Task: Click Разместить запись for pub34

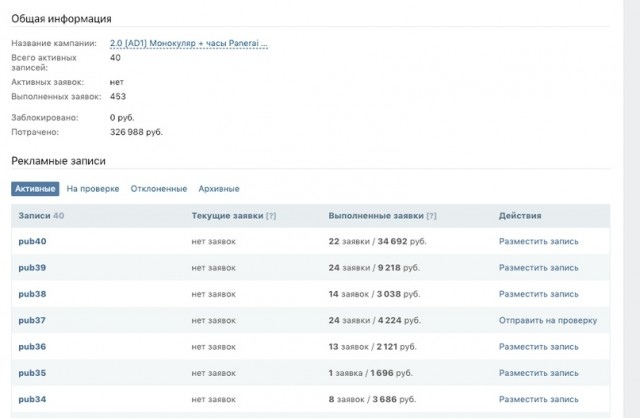Action: pos(538,399)
